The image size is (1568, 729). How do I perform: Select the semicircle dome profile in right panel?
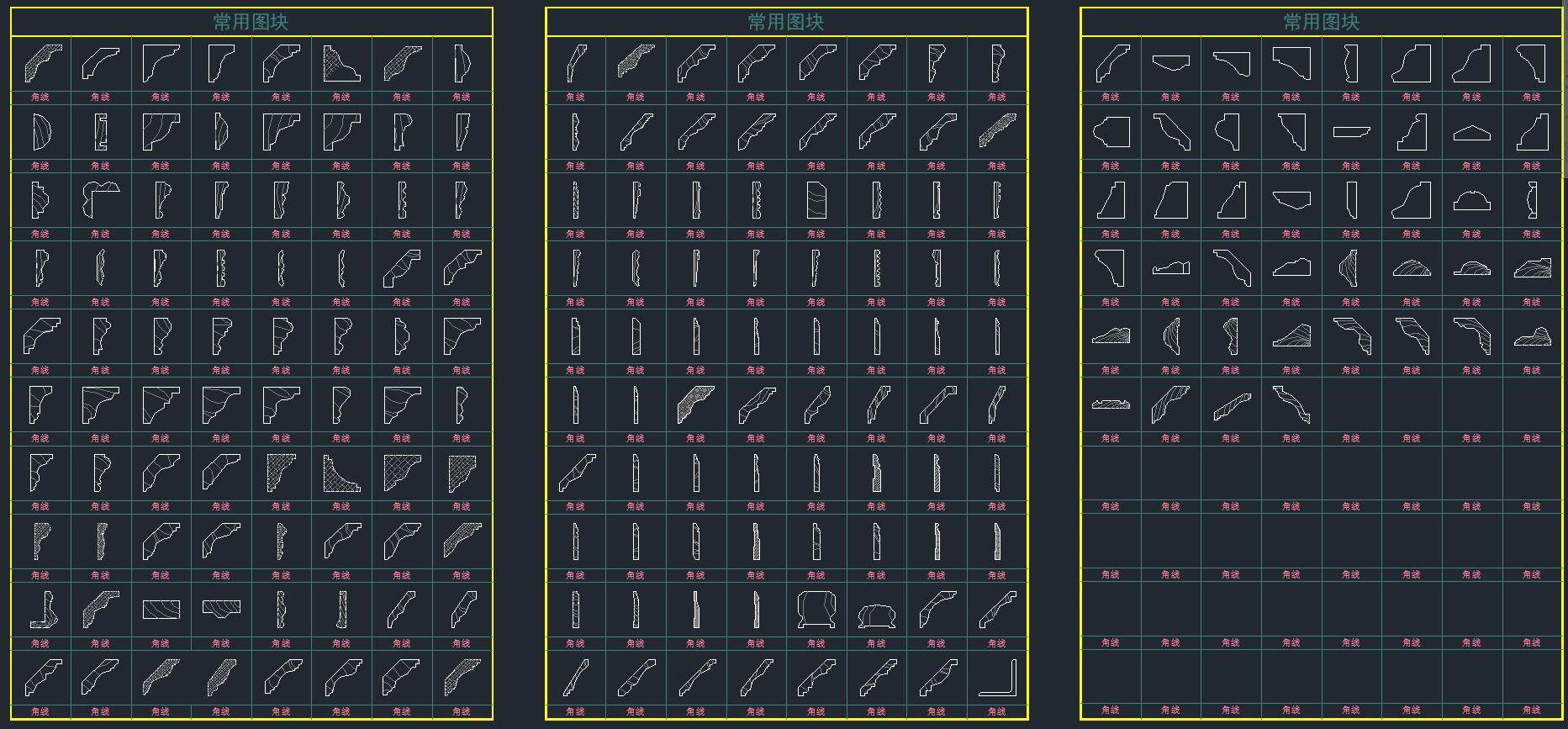pyautogui.click(x=1471, y=201)
